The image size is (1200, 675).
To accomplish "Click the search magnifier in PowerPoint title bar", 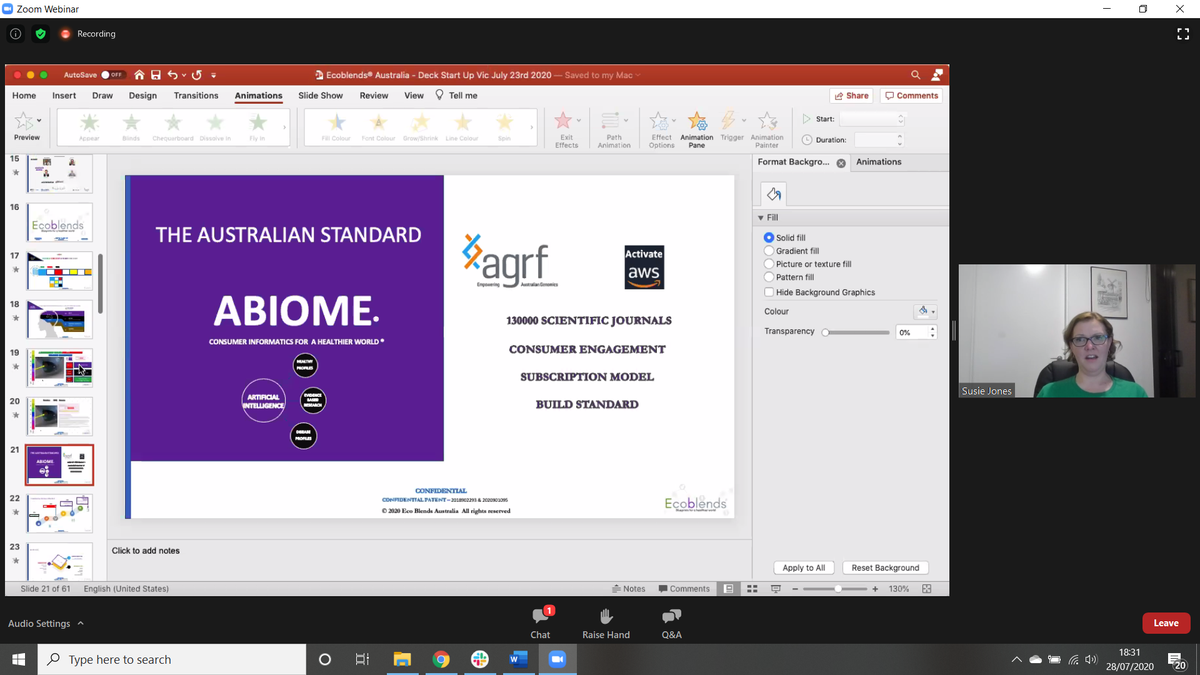I will click(915, 75).
